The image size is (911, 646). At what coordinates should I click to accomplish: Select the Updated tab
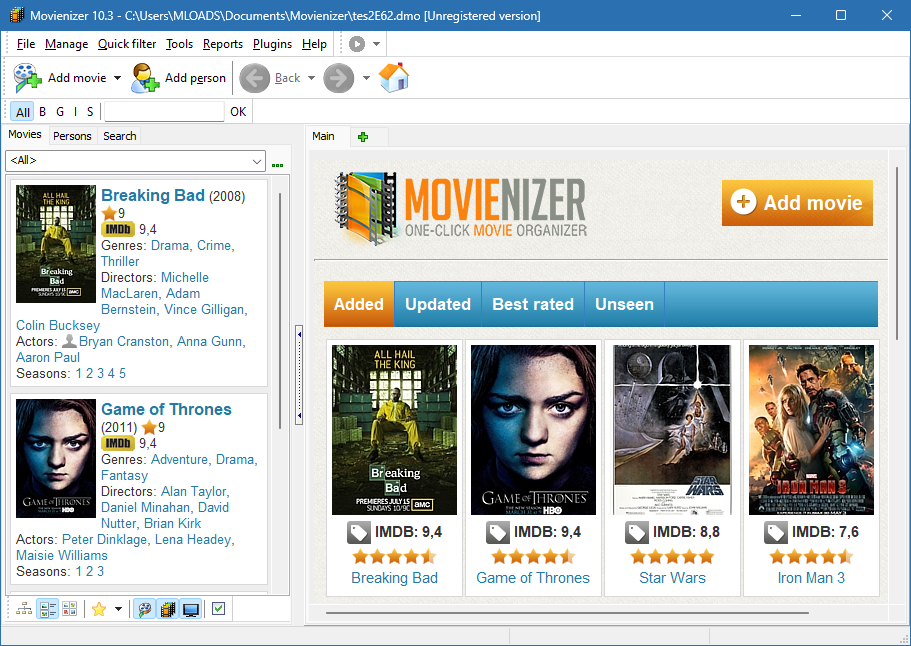point(437,304)
